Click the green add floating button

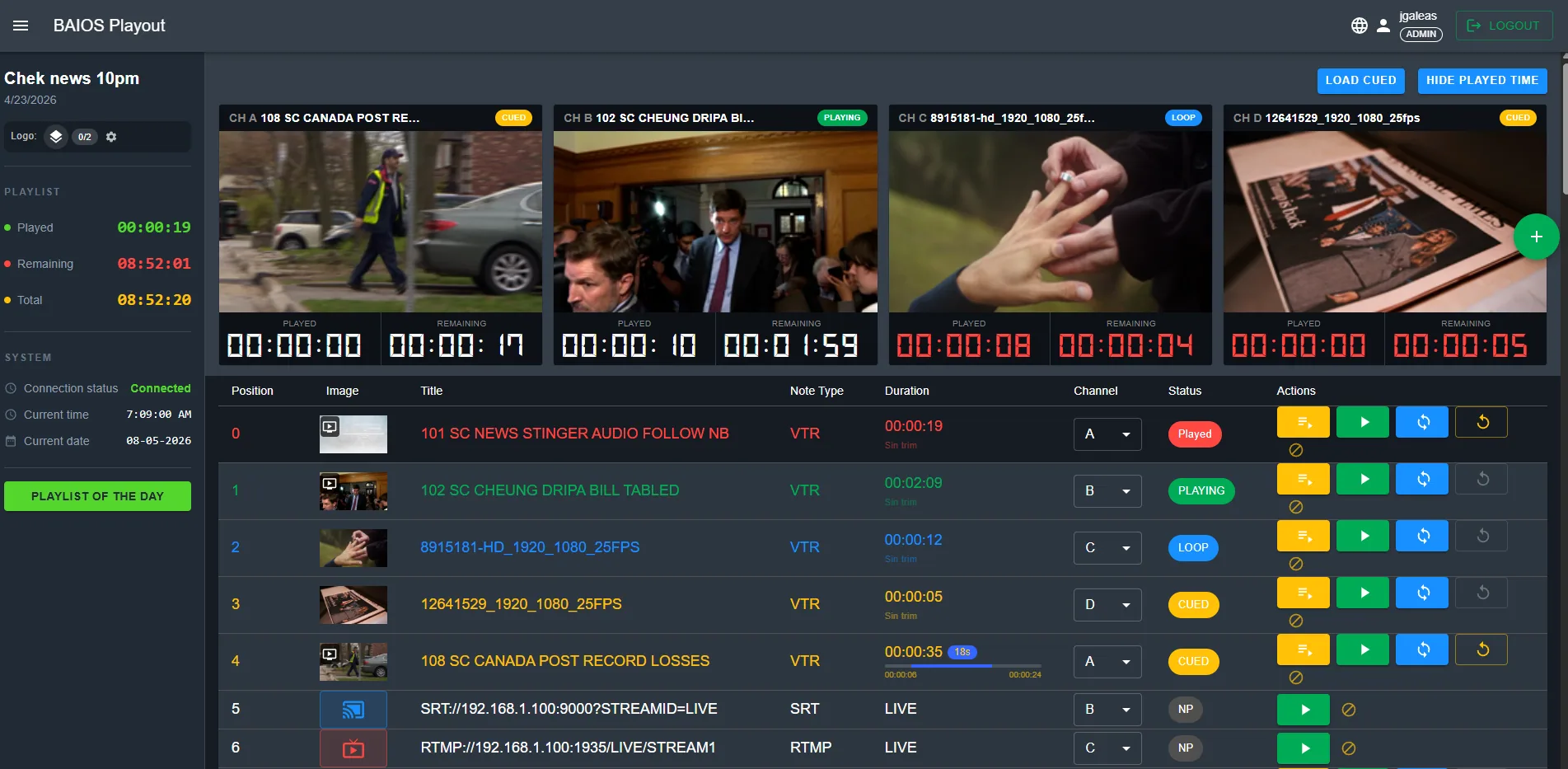tap(1536, 237)
